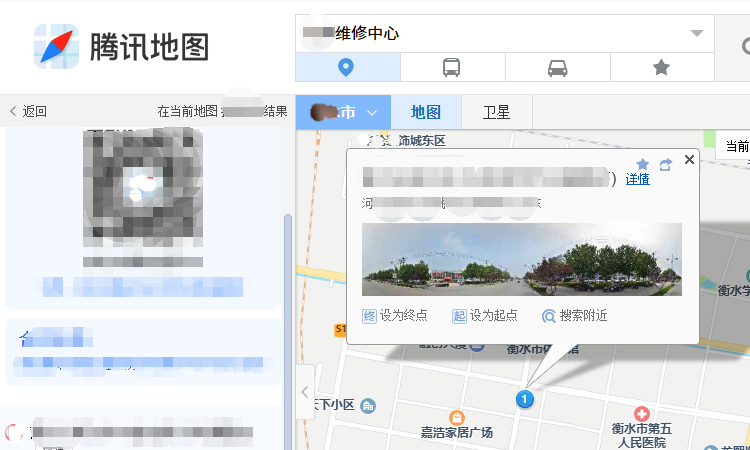Click the 衡水市第五人民医院 hospital icon

click(x=641, y=414)
